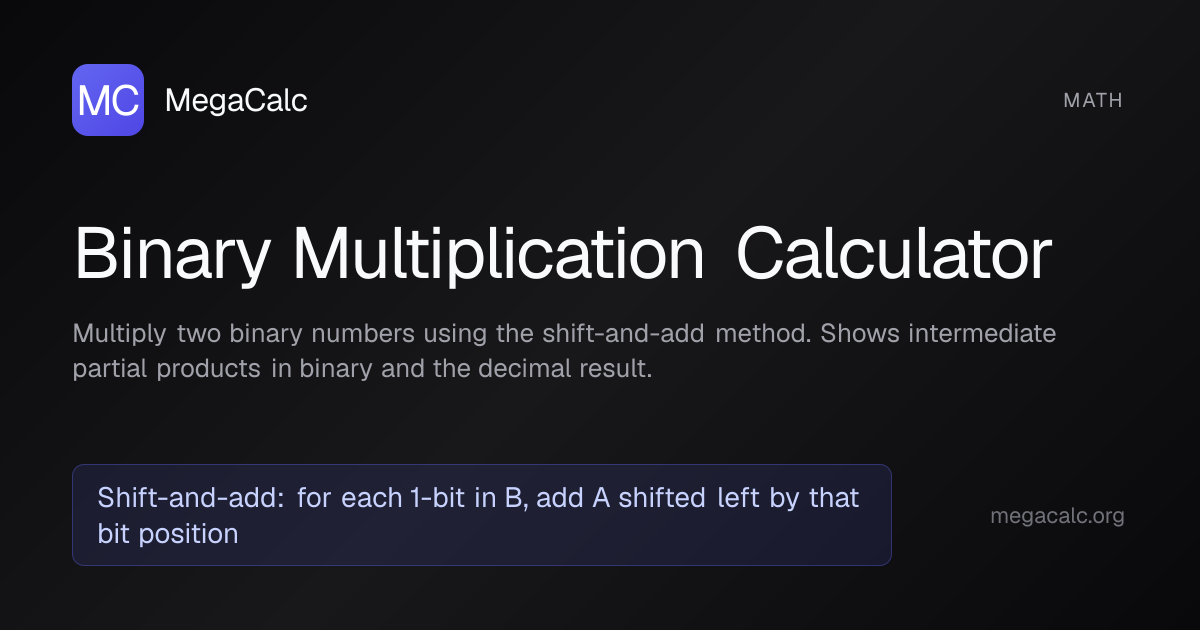Select the MATH category label
The height and width of the screenshot is (630, 1200).
pos(1093,100)
